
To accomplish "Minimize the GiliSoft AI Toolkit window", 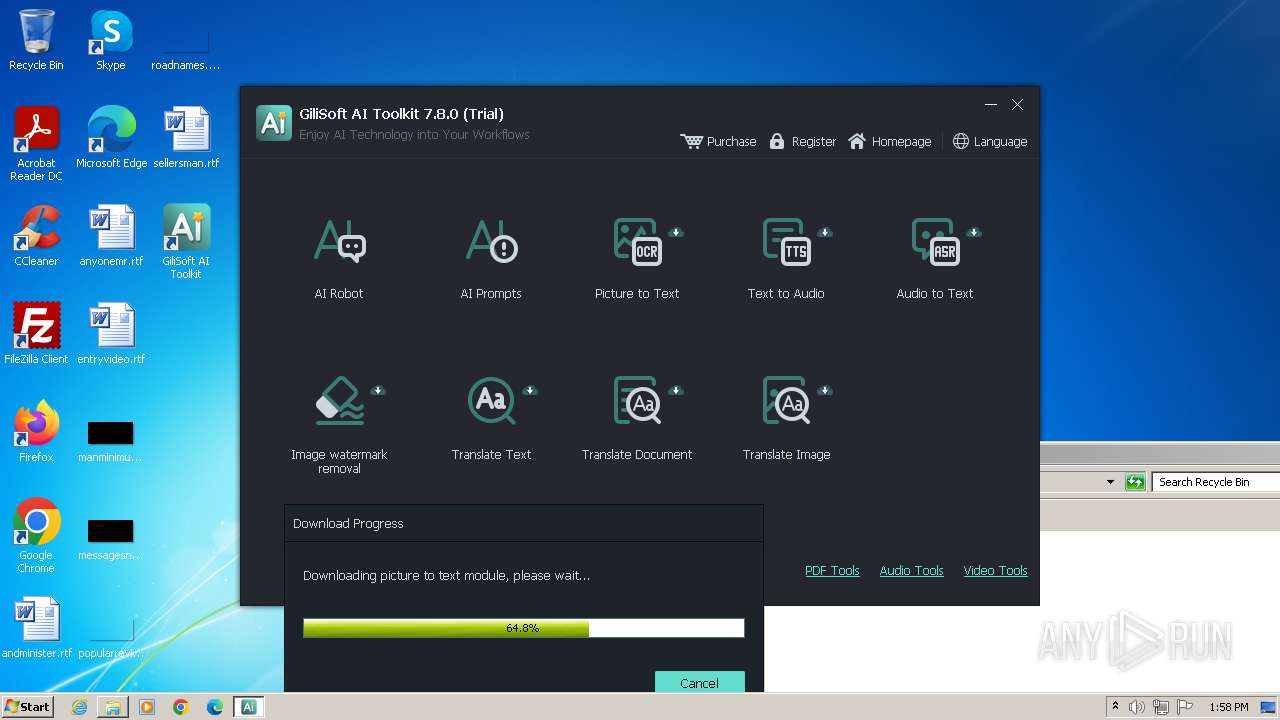I will 991,104.
